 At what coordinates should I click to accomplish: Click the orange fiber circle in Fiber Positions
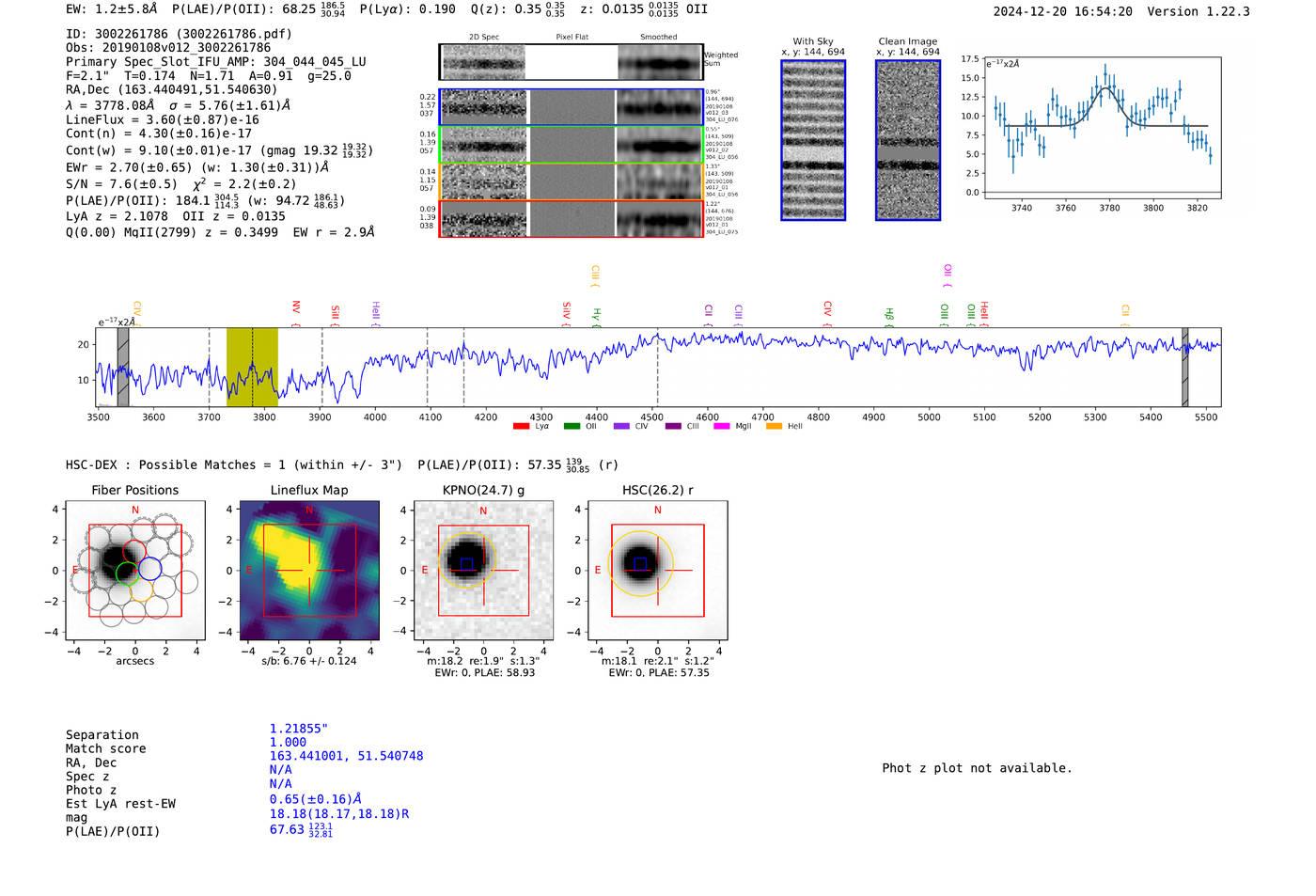coord(142,589)
